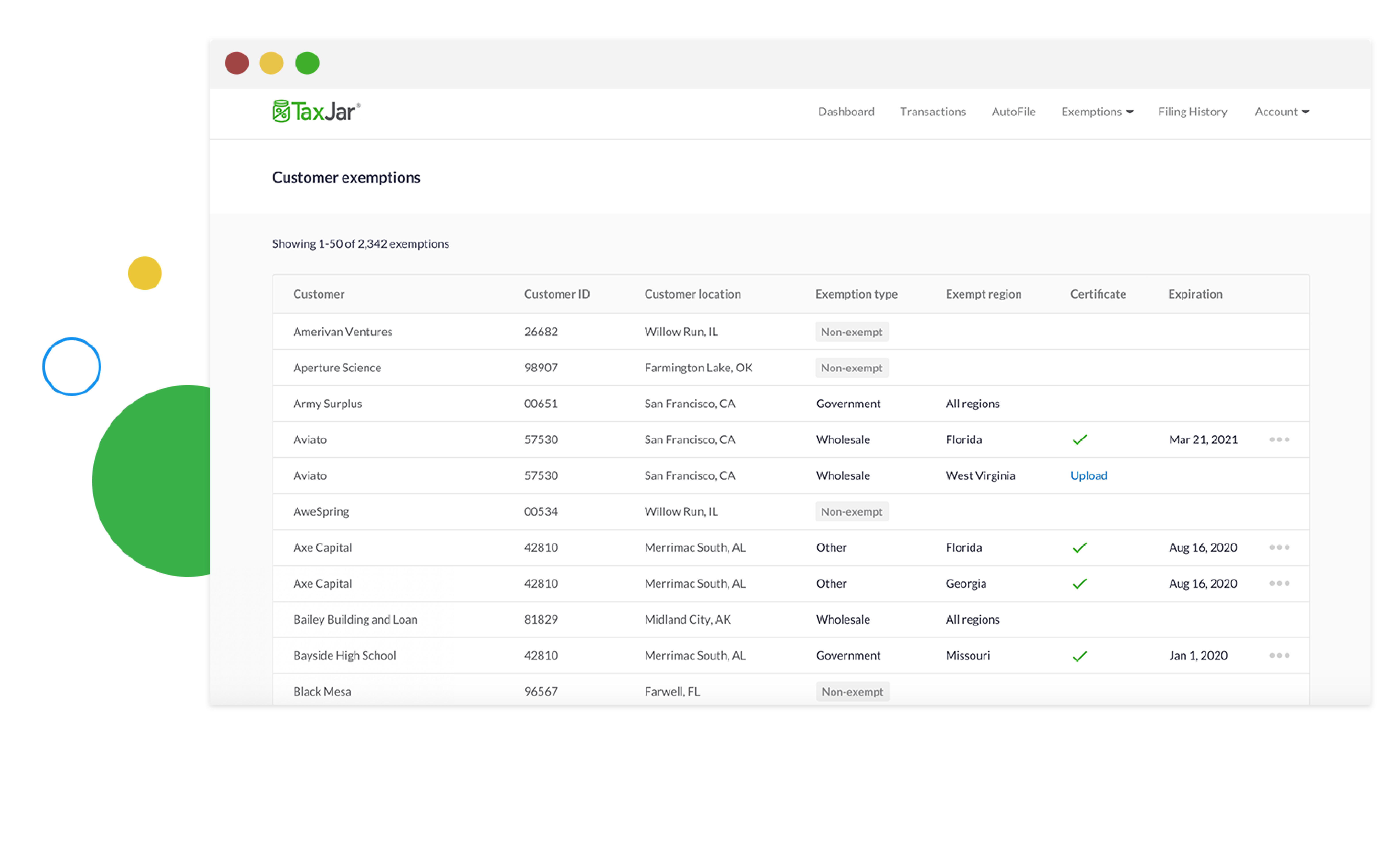
Task: Click the yellow minimize window button
Action: 271,63
